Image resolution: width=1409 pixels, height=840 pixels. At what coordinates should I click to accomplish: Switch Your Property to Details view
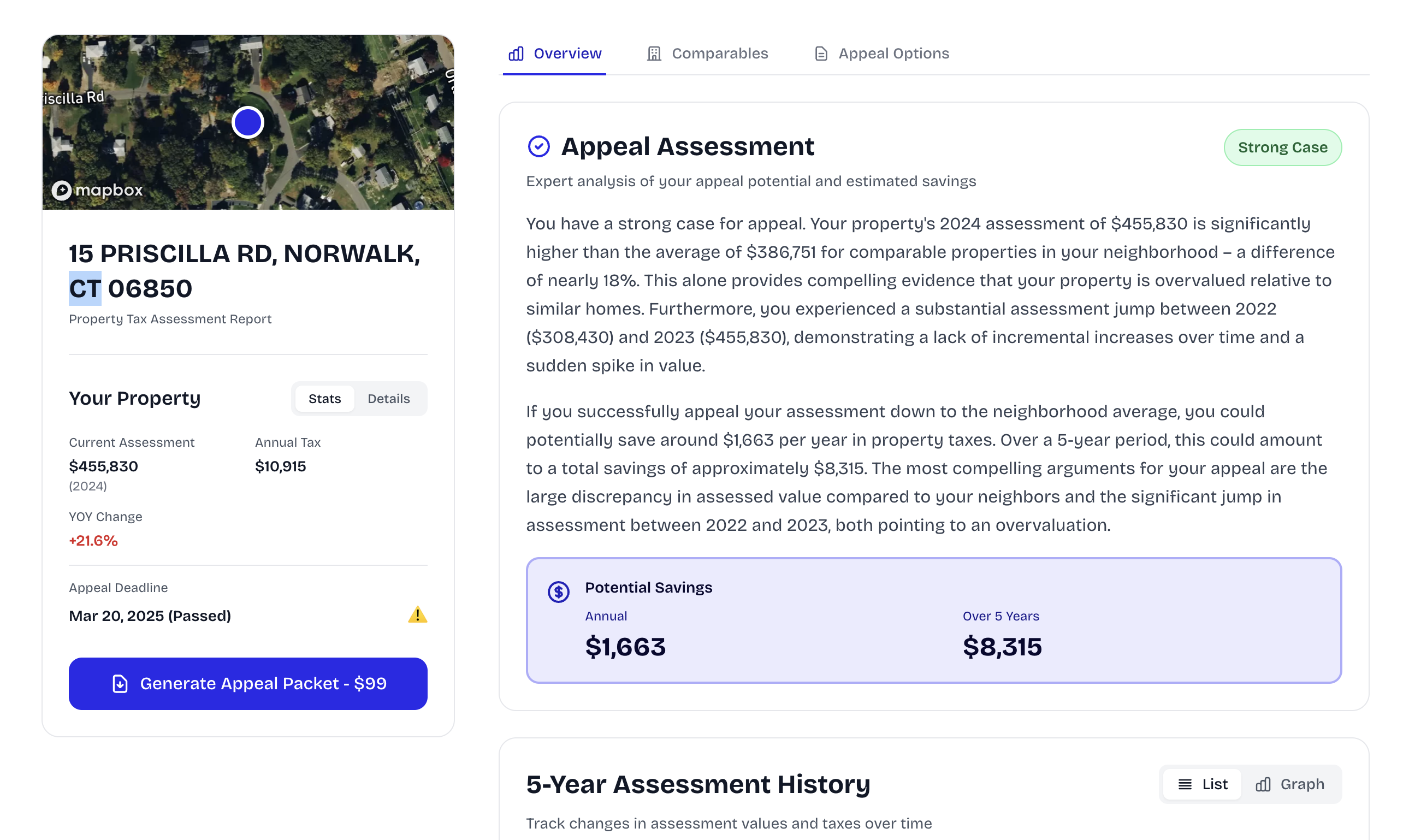[x=388, y=399]
